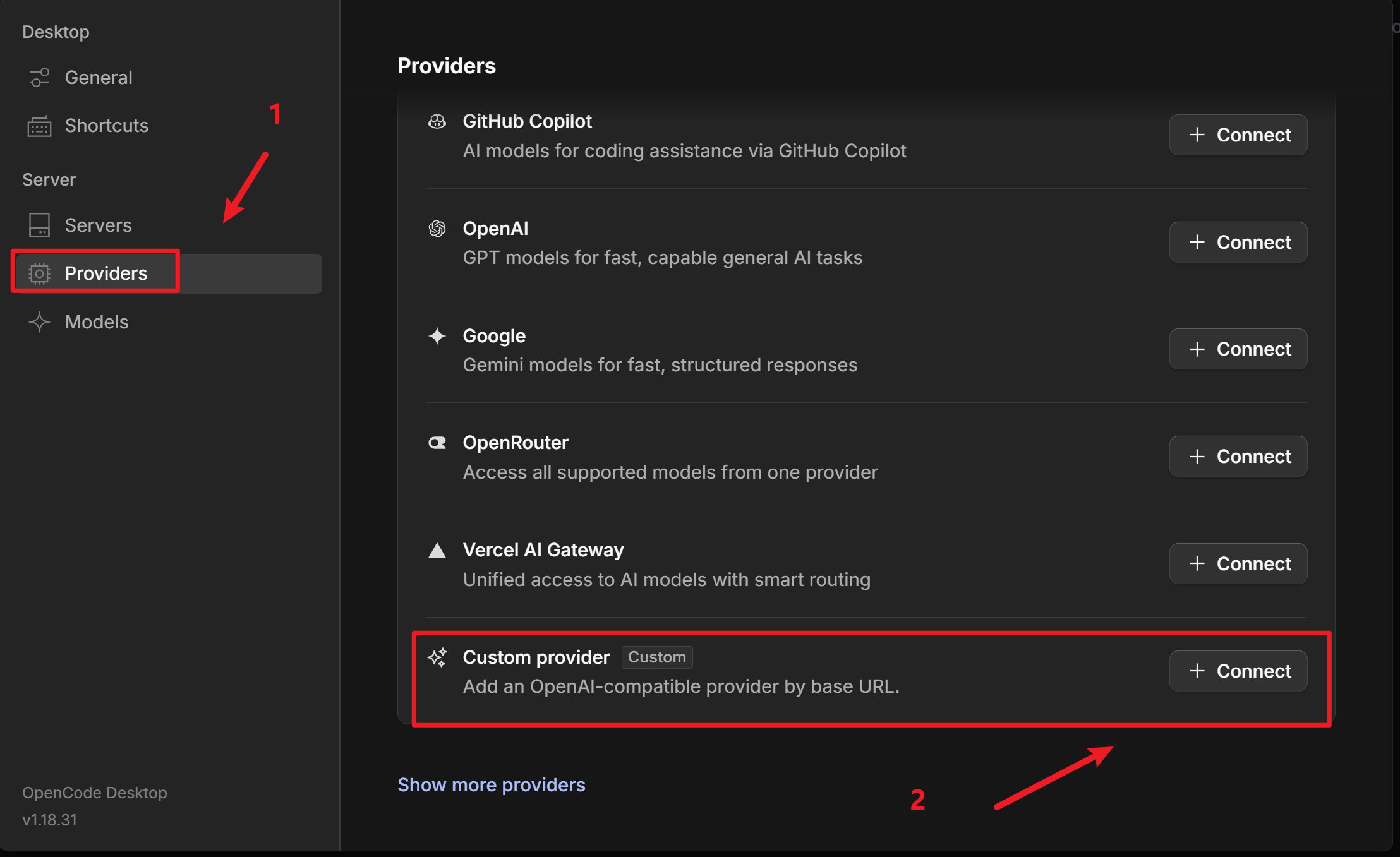Click the GitHub Copilot logo icon
1400x857 pixels.
coord(437,121)
